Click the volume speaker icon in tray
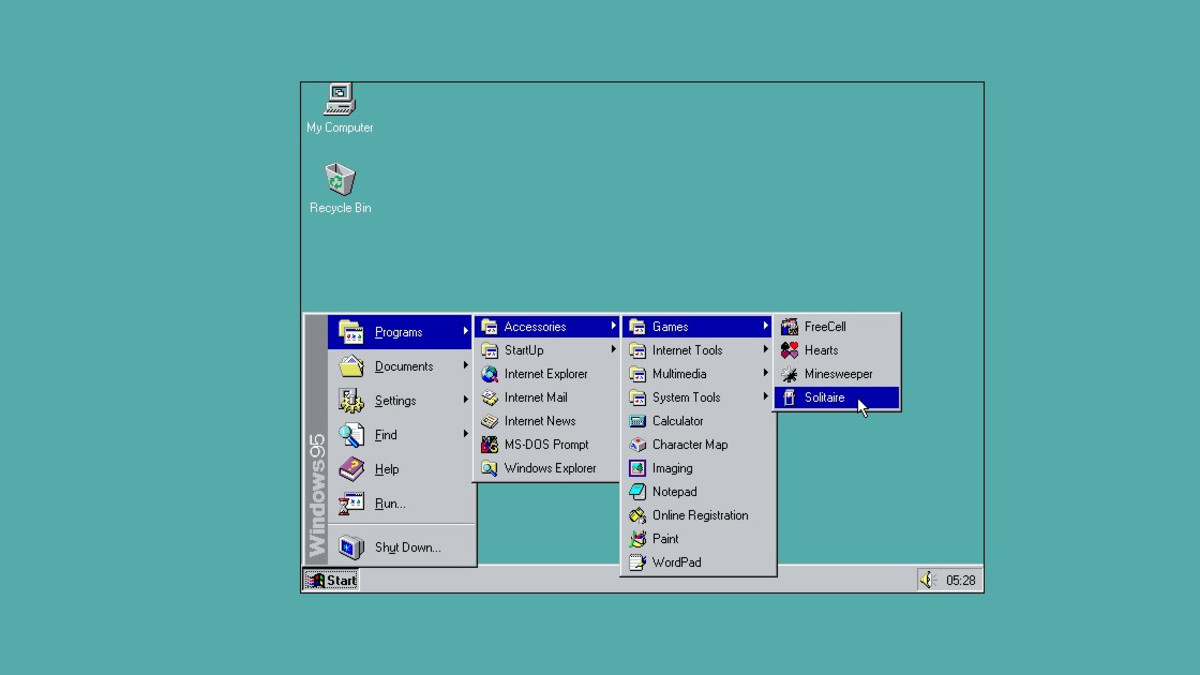 [928, 580]
